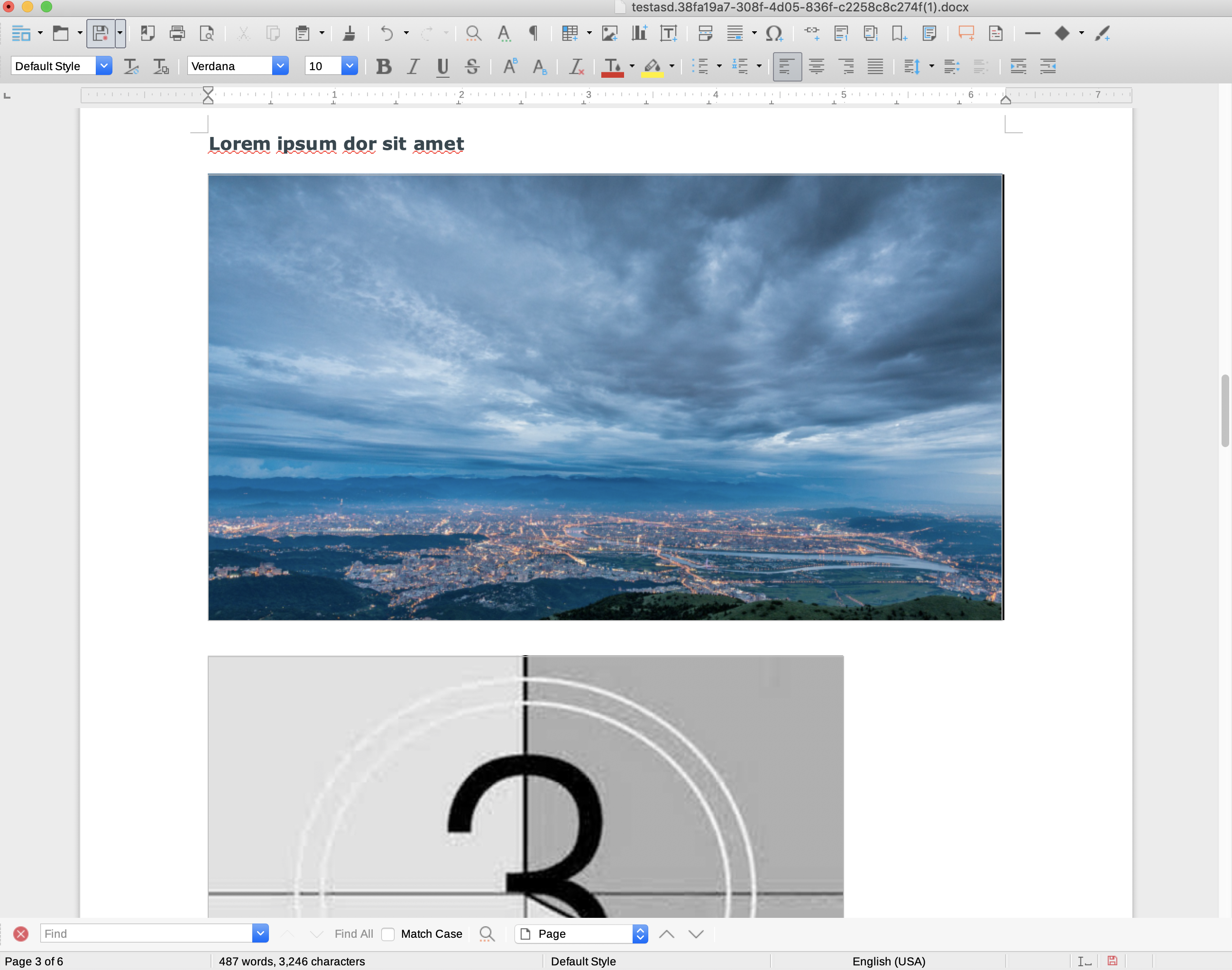This screenshot has width=1232, height=970.
Task: Toggle strikethrough formatting
Action: click(x=473, y=66)
